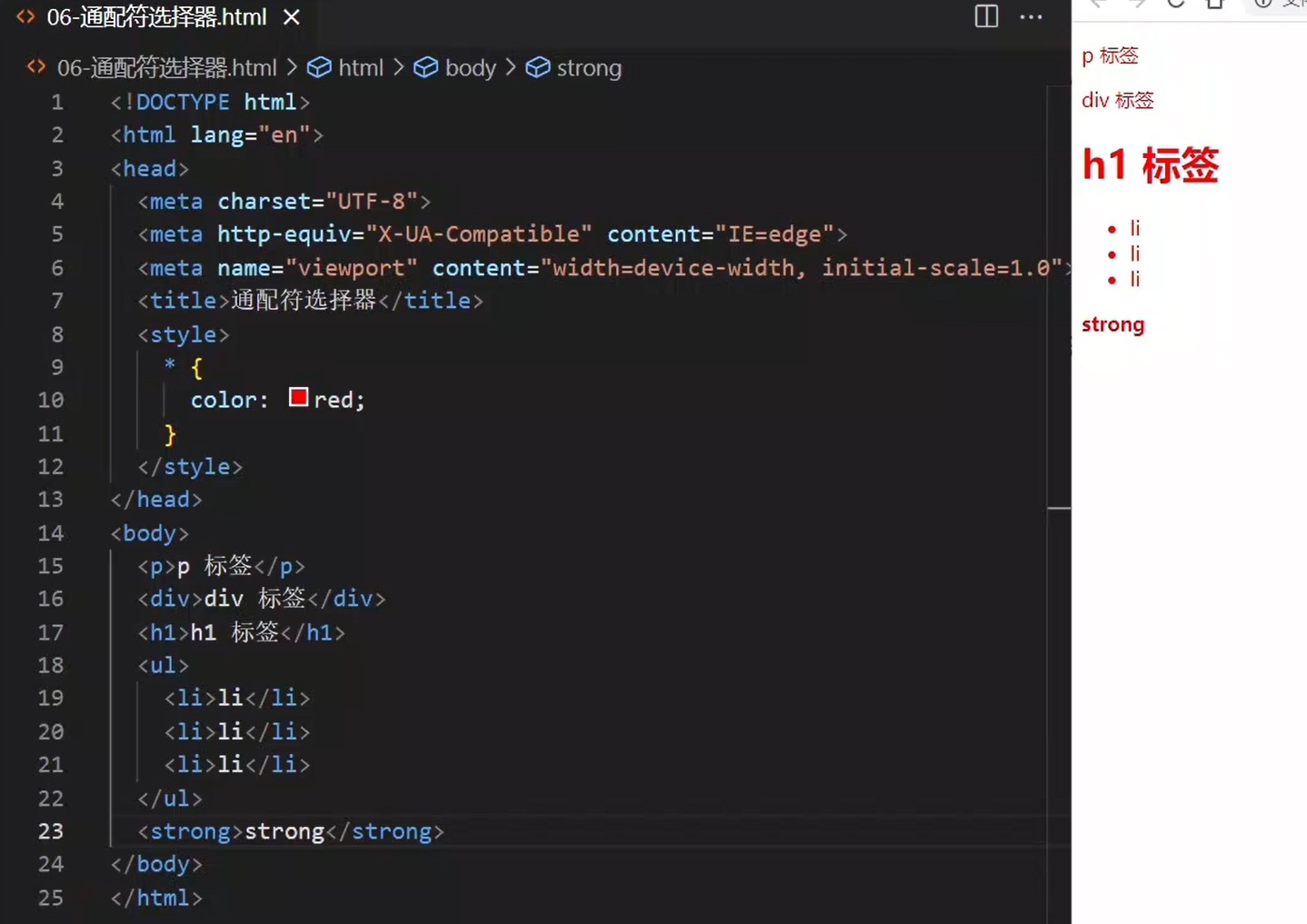
Task: Click the browser reload icon
Action: (x=1176, y=4)
